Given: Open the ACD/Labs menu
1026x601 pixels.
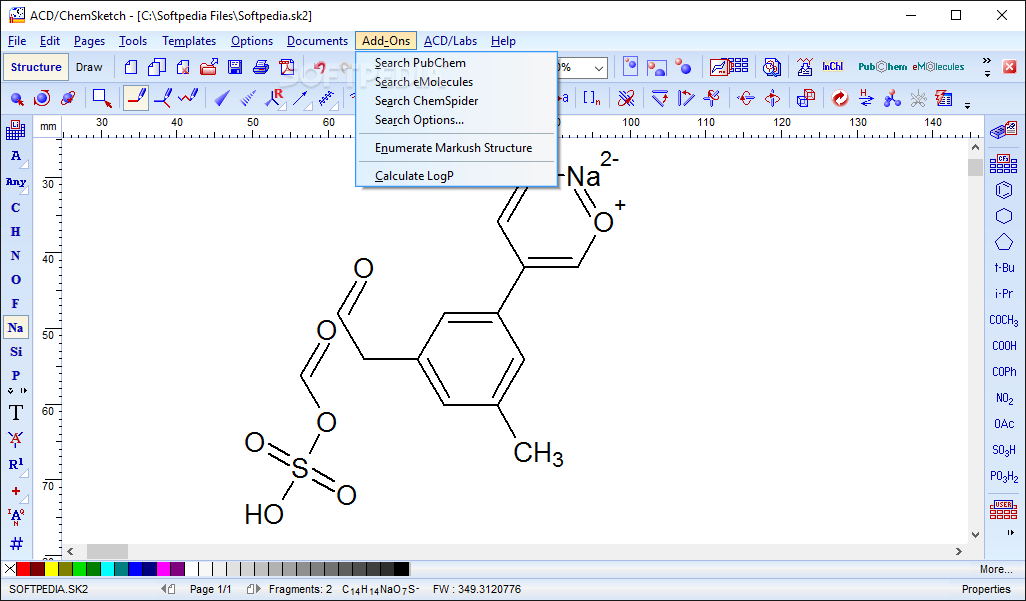Looking at the screenshot, I should [450, 41].
